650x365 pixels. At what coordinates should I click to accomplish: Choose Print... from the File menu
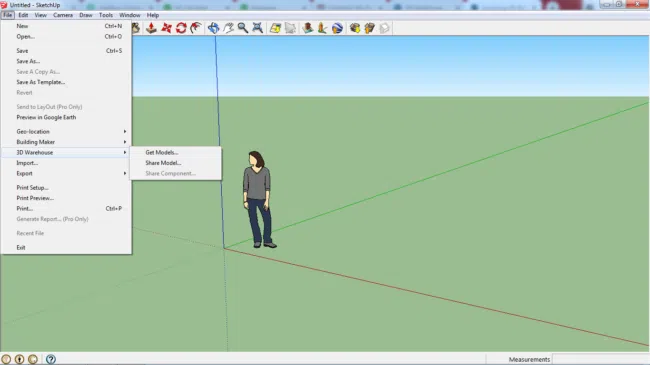coord(66,209)
